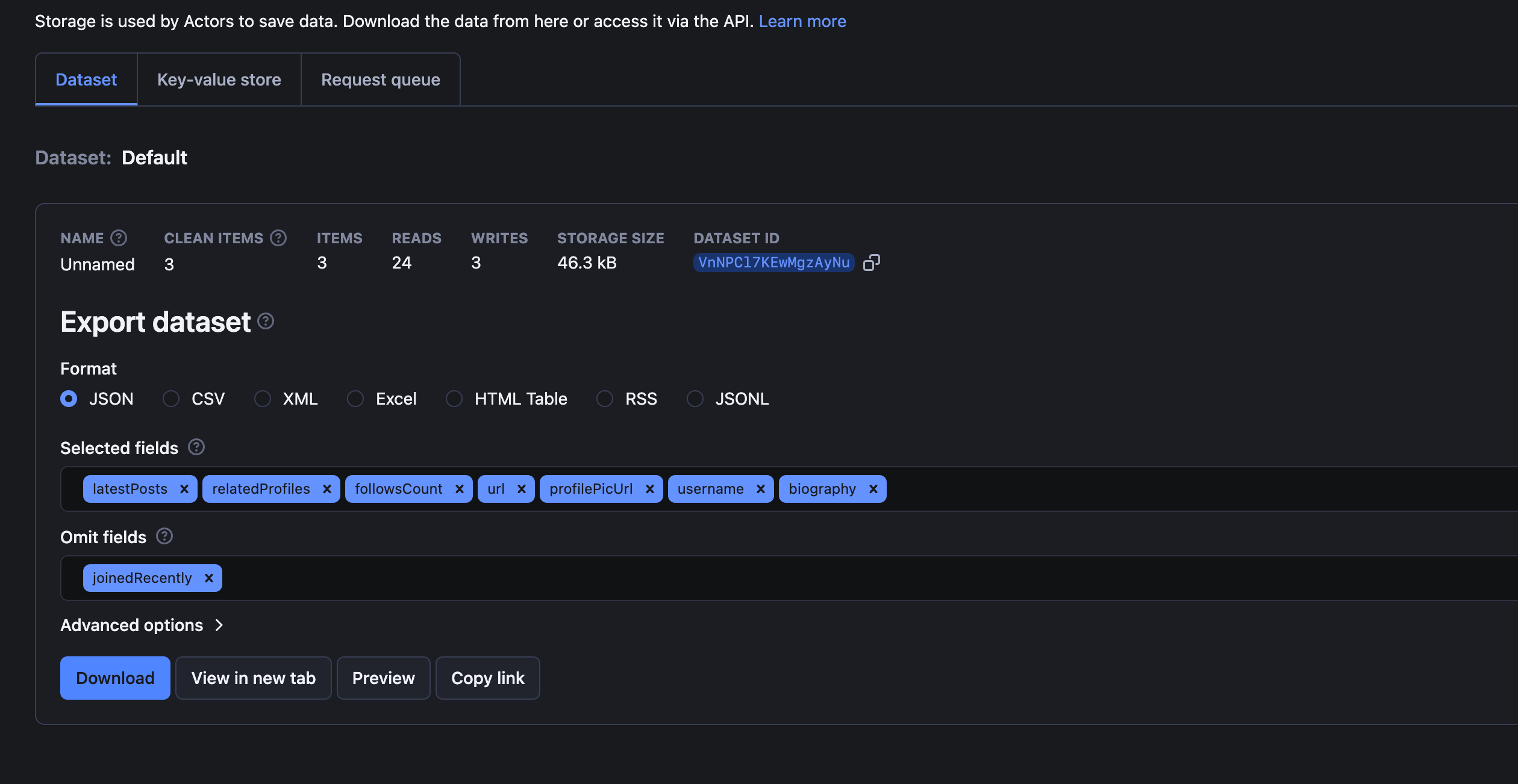Open the Learn more link
This screenshot has width=1518, height=784.
(802, 20)
